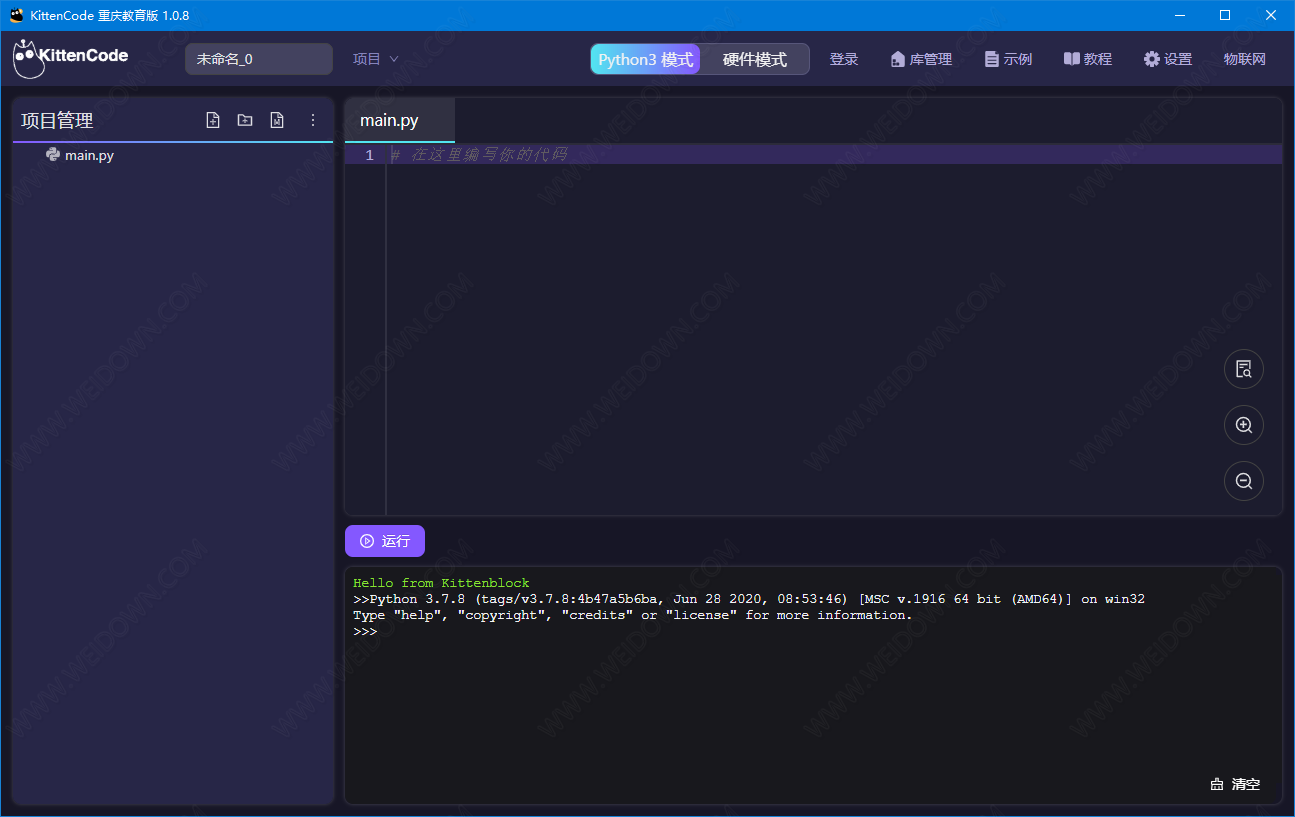
Task: Open the 登录 login menu
Action: pyautogui.click(x=844, y=59)
